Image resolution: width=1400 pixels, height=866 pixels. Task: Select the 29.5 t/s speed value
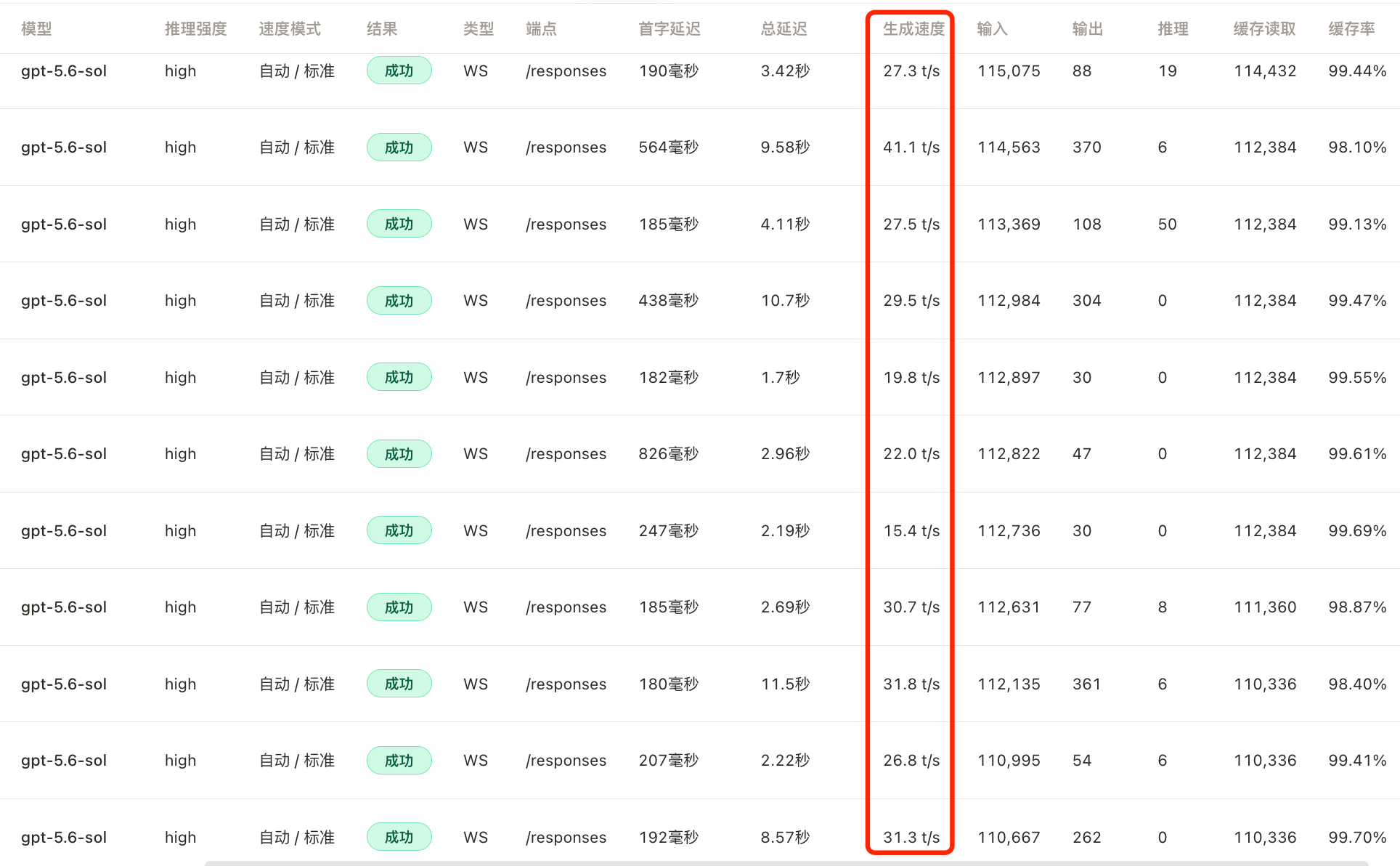coord(911,301)
